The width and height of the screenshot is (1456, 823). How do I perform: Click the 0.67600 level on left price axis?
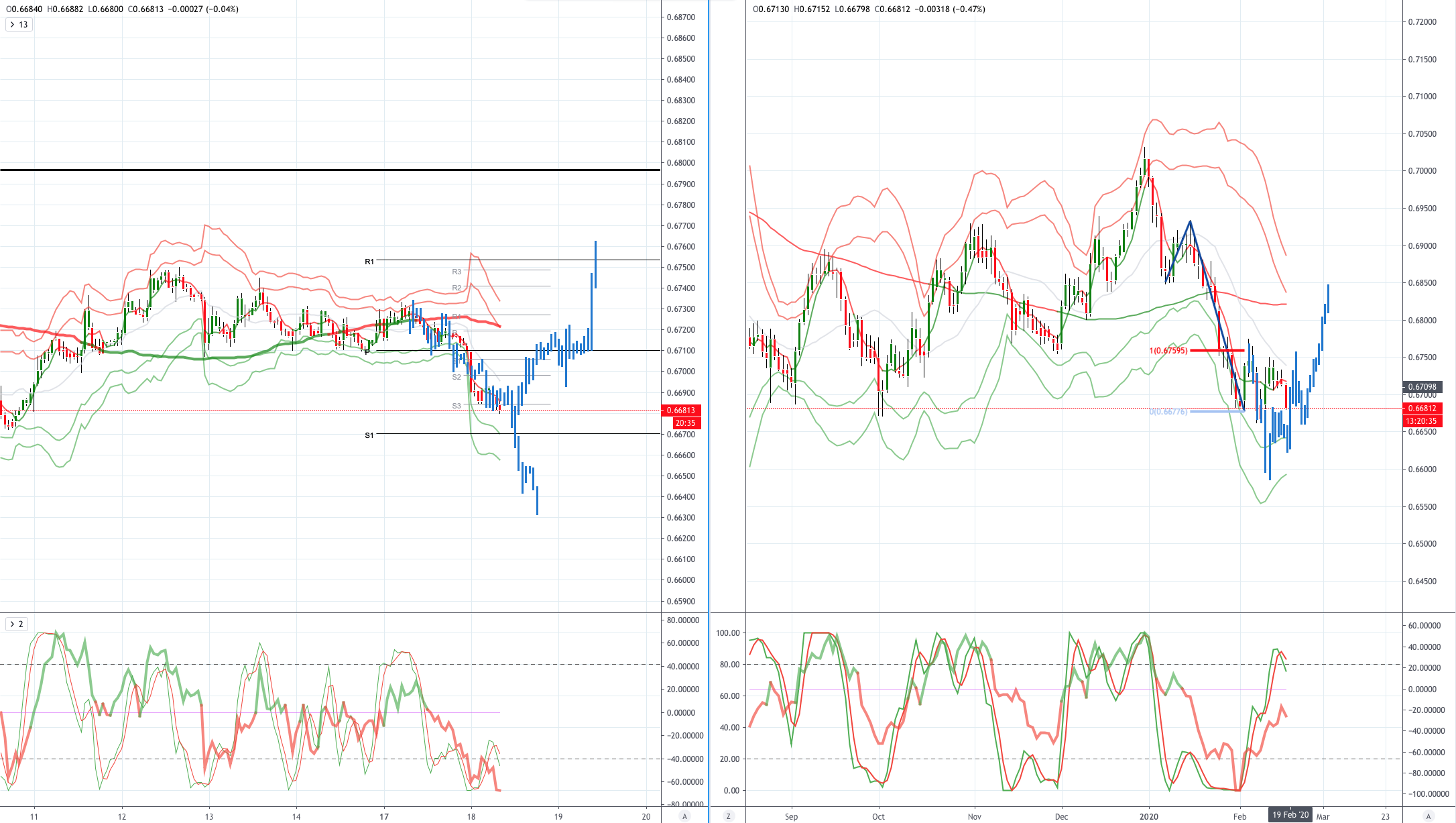pyautogui.click(x=680, y=247)
